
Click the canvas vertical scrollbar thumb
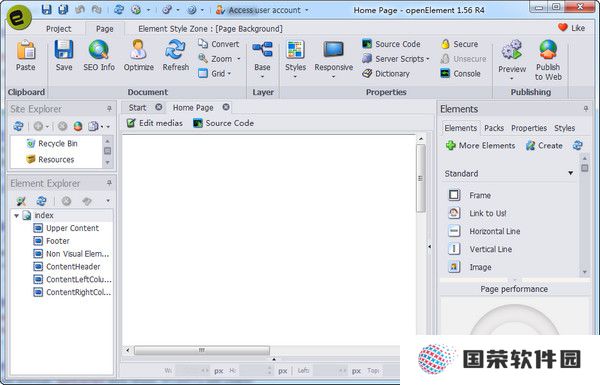pyautogui.click(x=421, y=178)
